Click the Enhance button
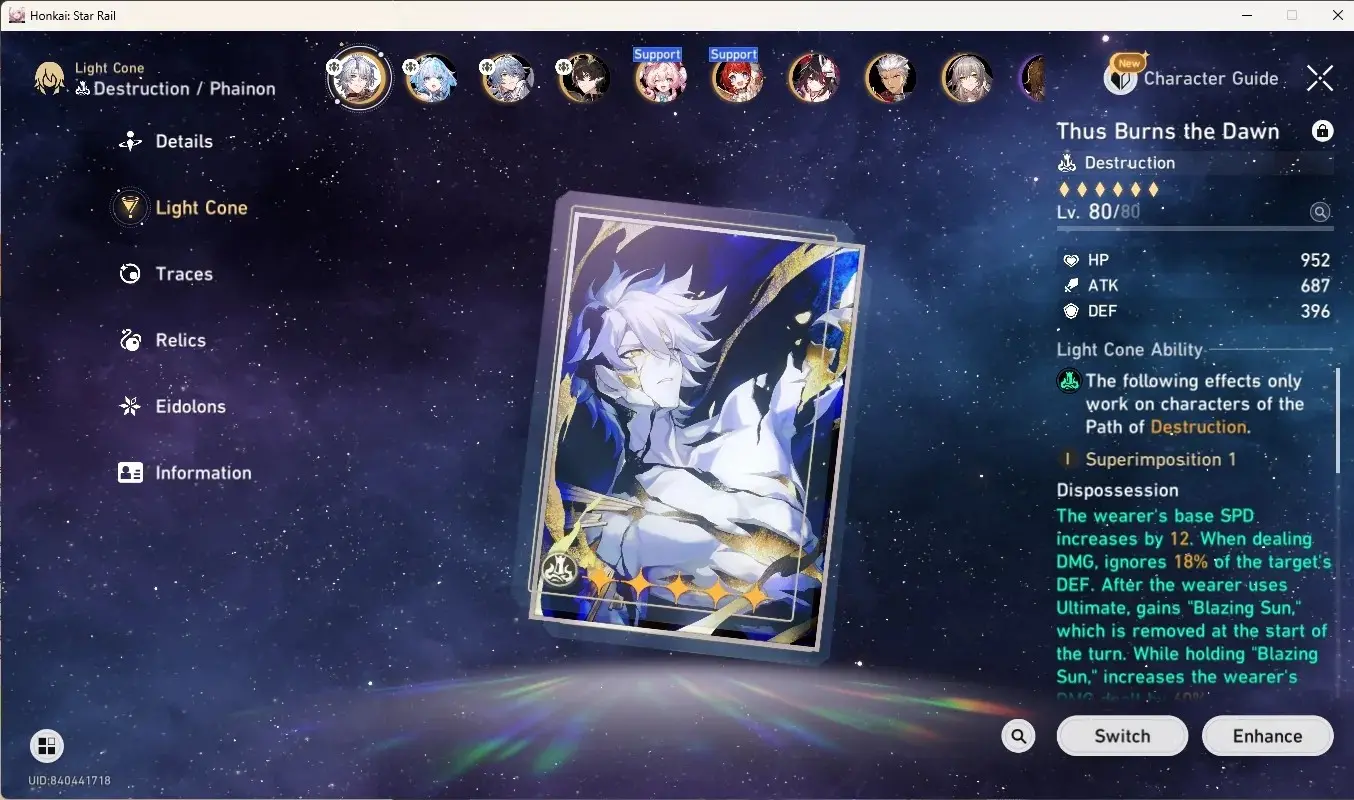 pos(1267,736)
